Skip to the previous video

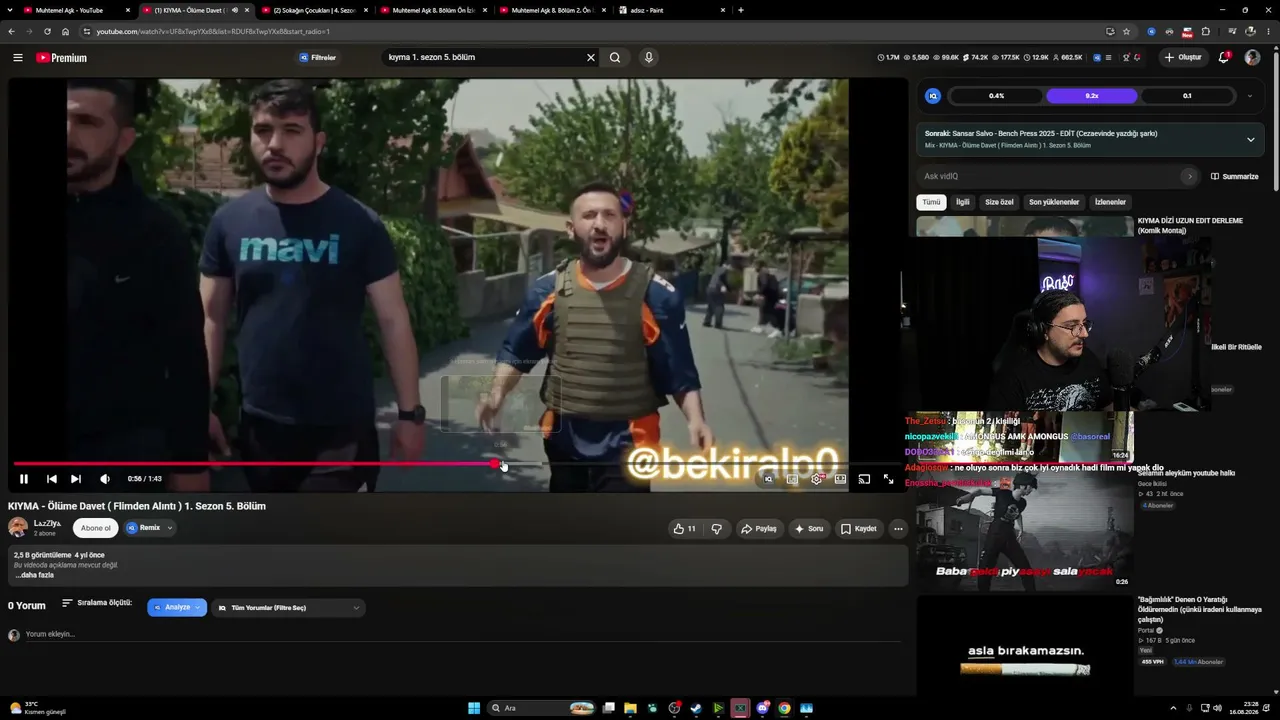coord(52,479)
